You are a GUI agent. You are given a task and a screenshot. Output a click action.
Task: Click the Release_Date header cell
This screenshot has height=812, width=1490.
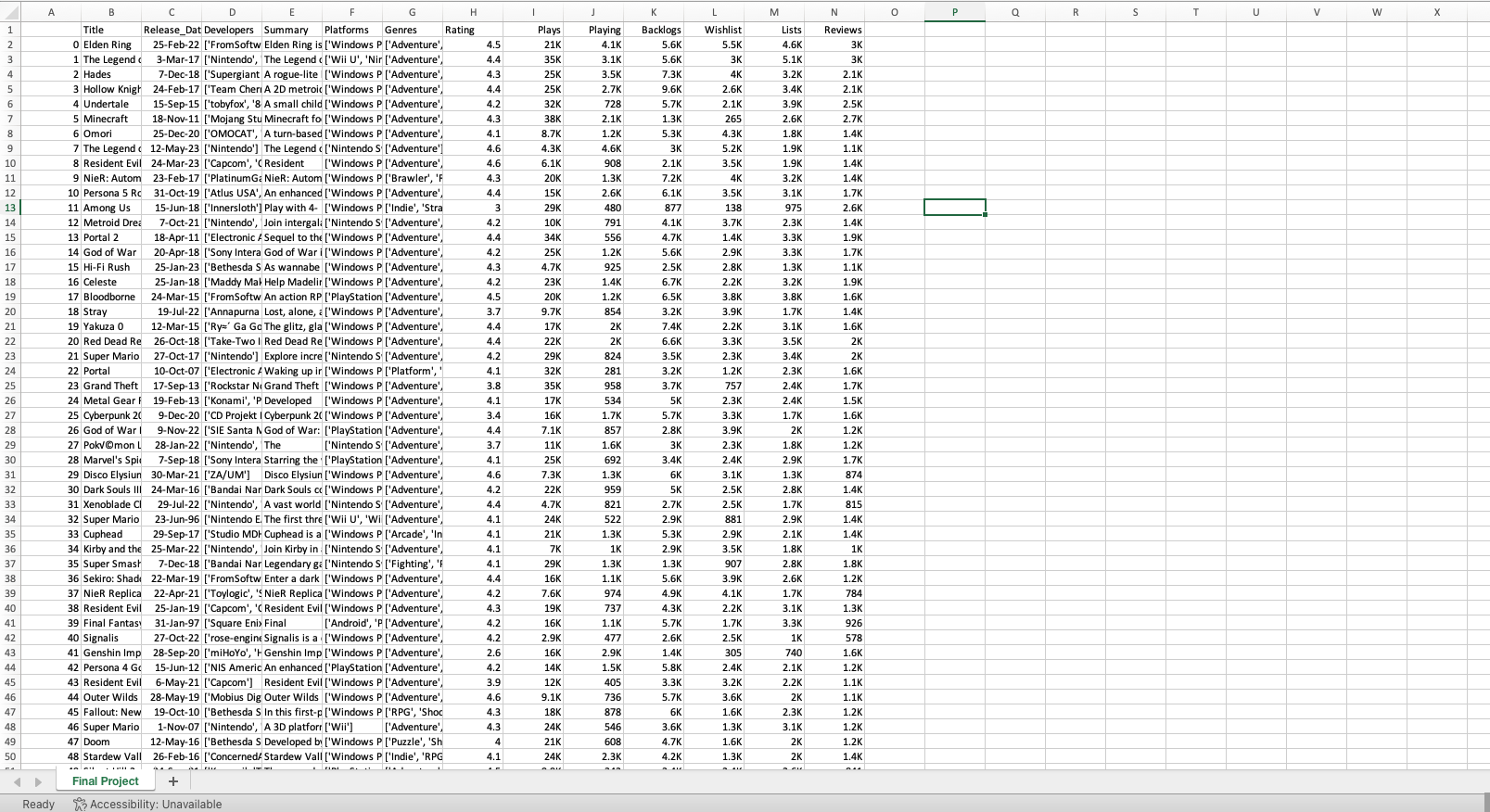pos(172,30)
